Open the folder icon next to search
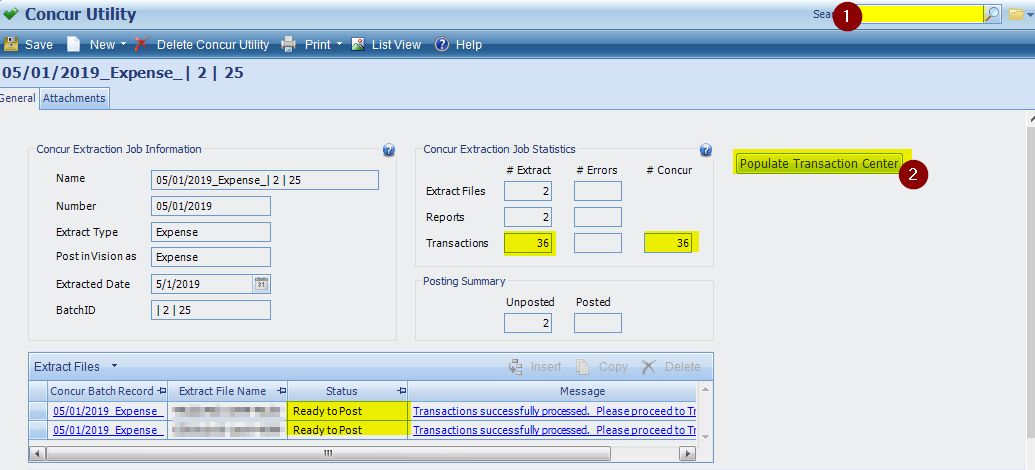This screenshot has width=1035, height=470. (1016, 14)
